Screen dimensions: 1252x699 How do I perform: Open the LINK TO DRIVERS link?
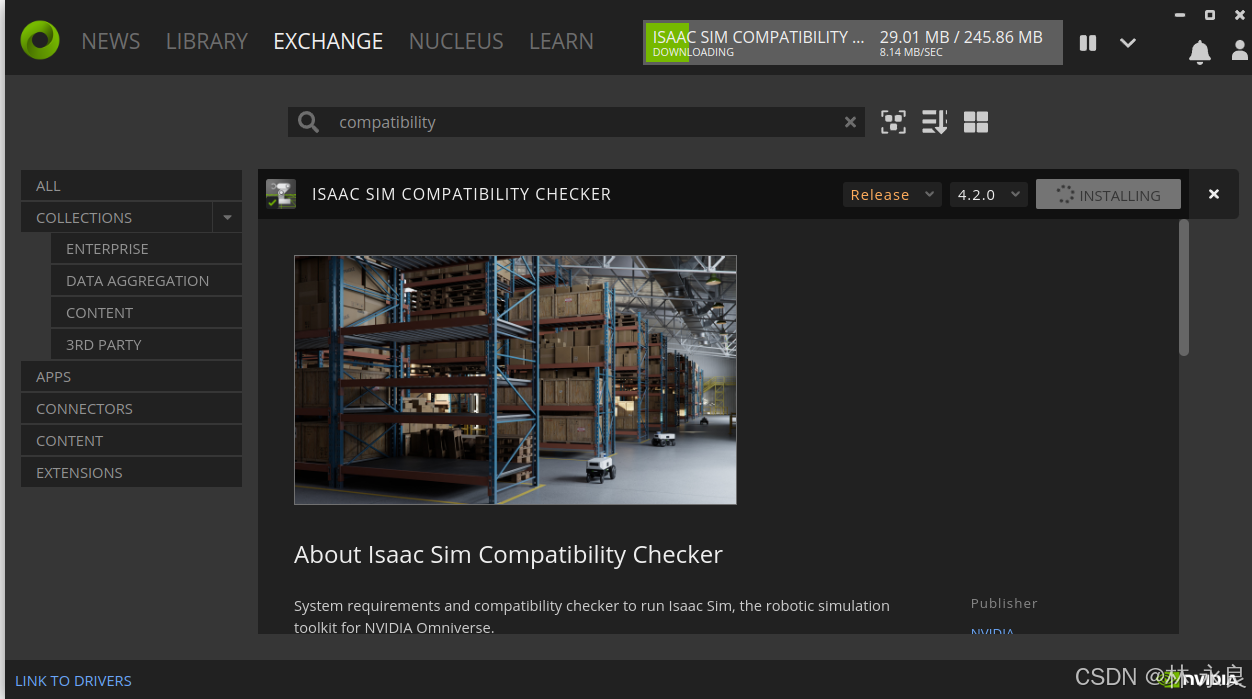[x=73, y=681]
